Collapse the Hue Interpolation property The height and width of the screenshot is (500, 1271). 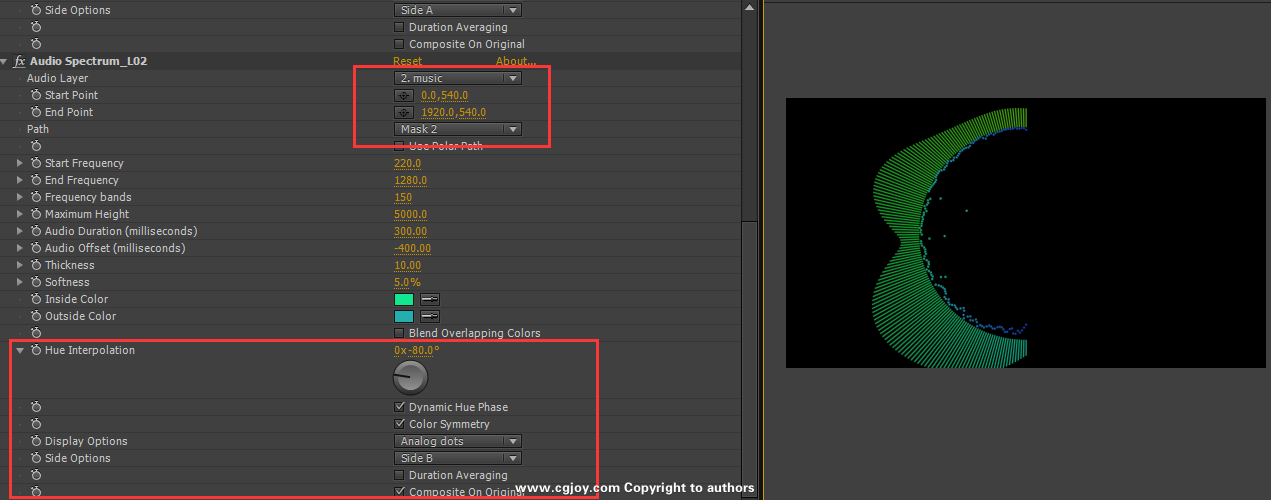click(x=21, y=351)
